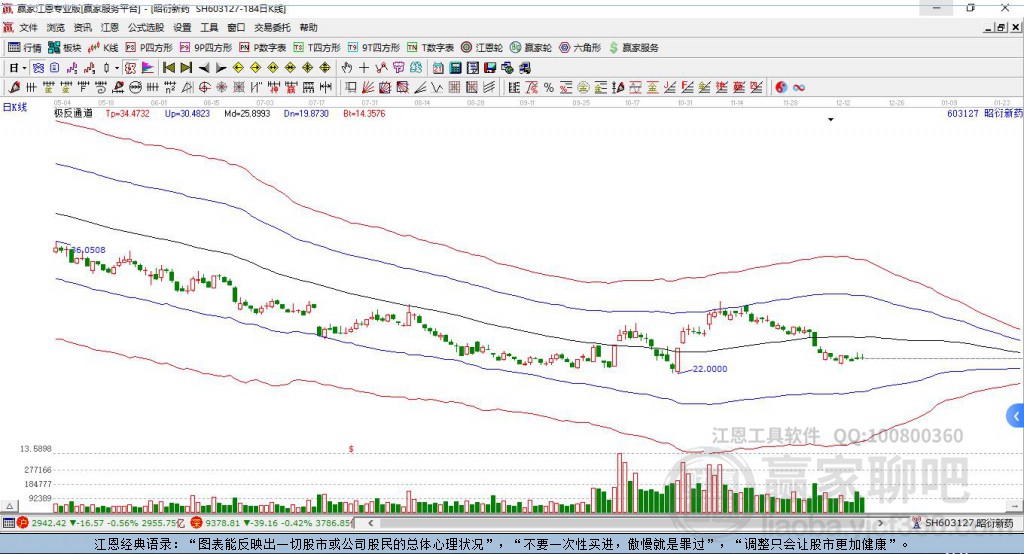Click the Tp=34.4732 value
Viewport: 1024px width, 554px height.
127,113
